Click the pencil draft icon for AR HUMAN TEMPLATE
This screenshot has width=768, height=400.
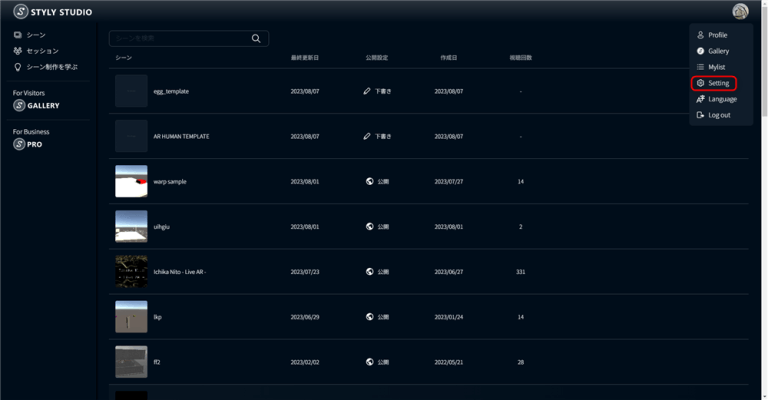pyautogui.click(x=367, y=136)
